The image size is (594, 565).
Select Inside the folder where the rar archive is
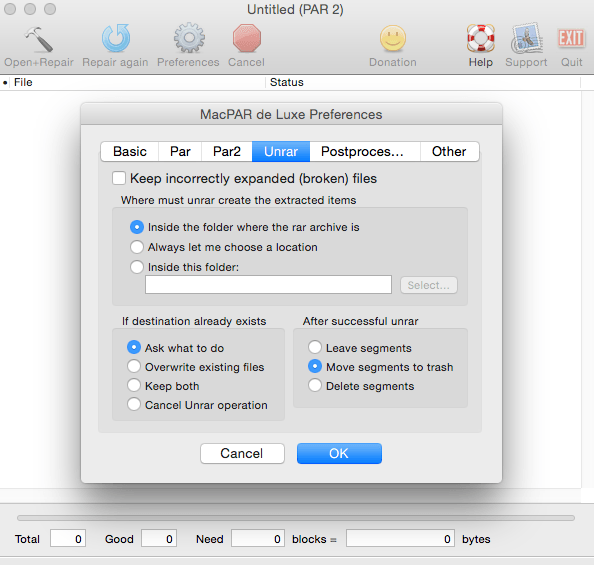(x=137, y=227)
